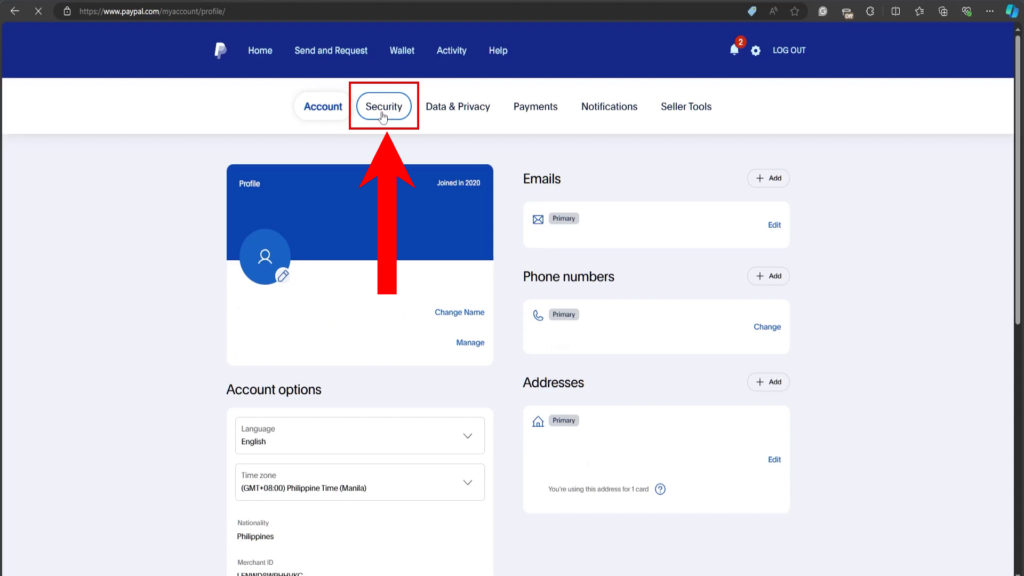Expand the Language dropdown
1024x576 pixels.
tap(360, 436)
